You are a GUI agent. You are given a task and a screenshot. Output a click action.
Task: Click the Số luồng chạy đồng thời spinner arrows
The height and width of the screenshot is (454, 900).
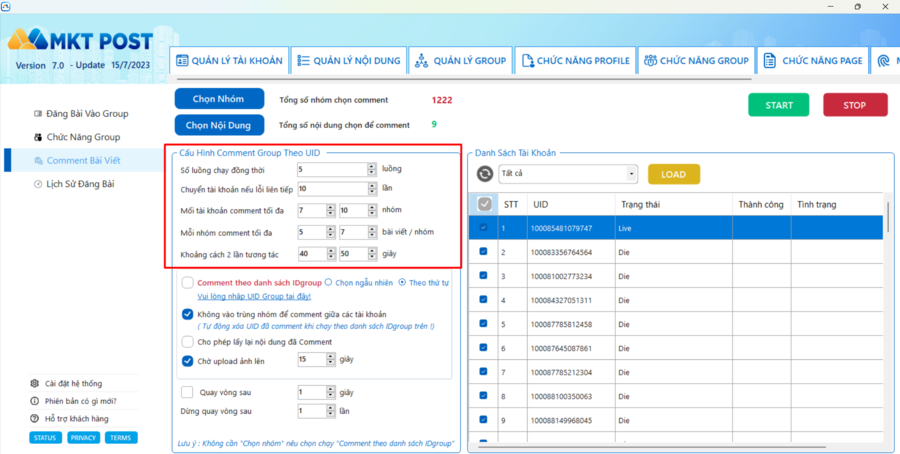coord(372,169)
